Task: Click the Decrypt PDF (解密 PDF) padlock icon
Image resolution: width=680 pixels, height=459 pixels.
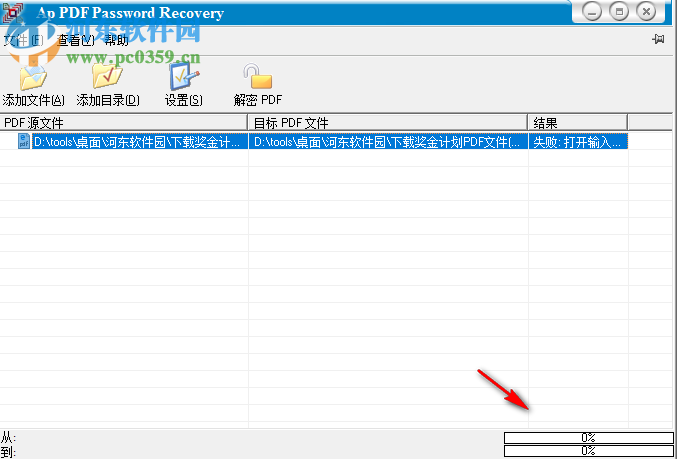Action: click(258, 77)
